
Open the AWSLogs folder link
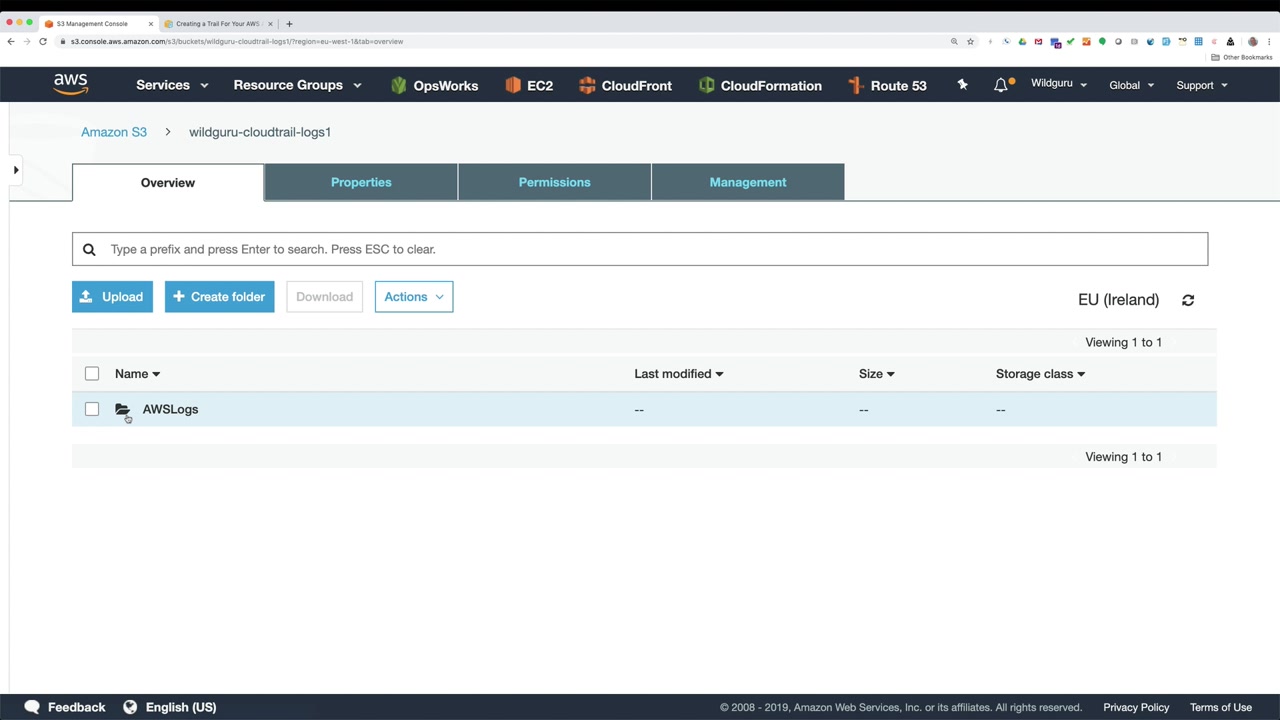(x=170, y=409)
